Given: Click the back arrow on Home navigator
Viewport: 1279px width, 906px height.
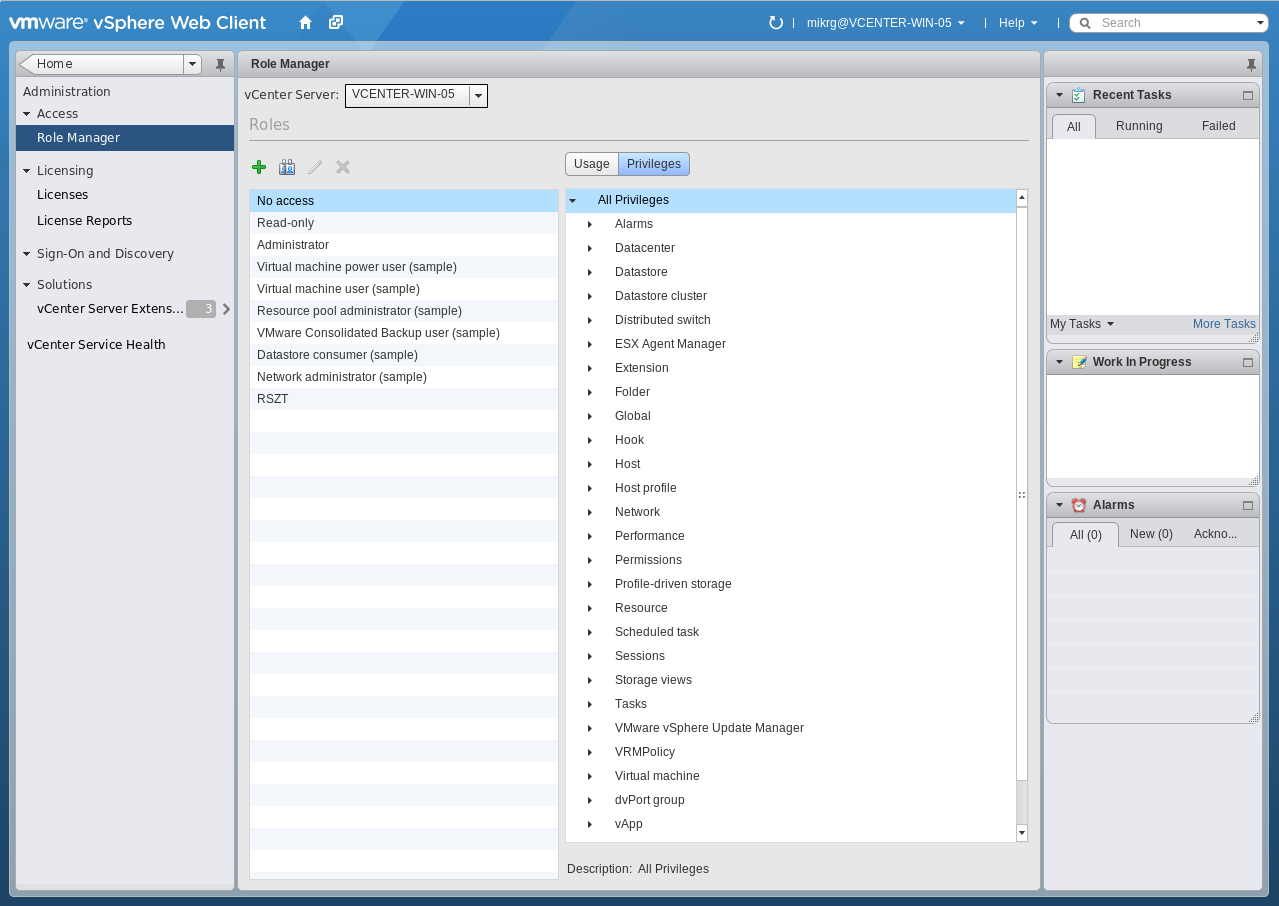Looking at the screenshot, I should (26, 64).
